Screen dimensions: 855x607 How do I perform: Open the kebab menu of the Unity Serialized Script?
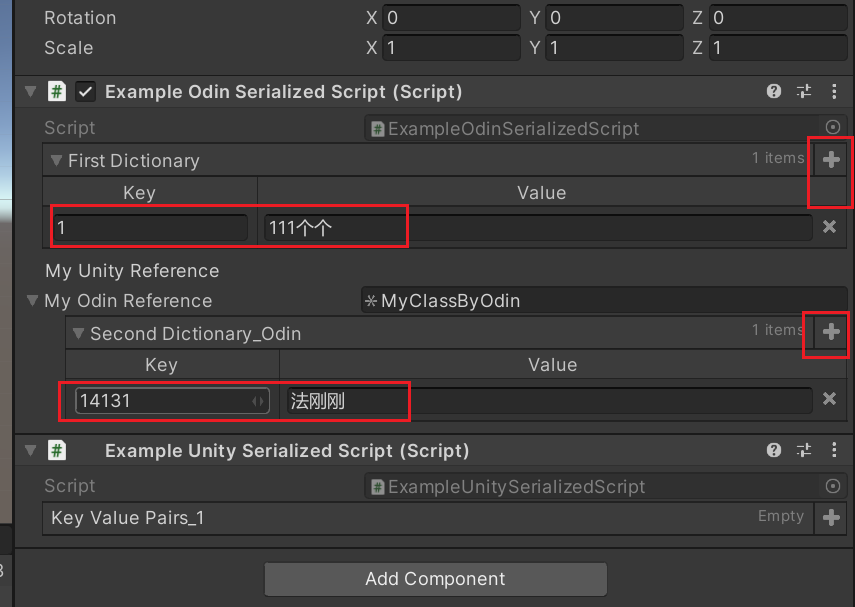[x=834, y=450]
